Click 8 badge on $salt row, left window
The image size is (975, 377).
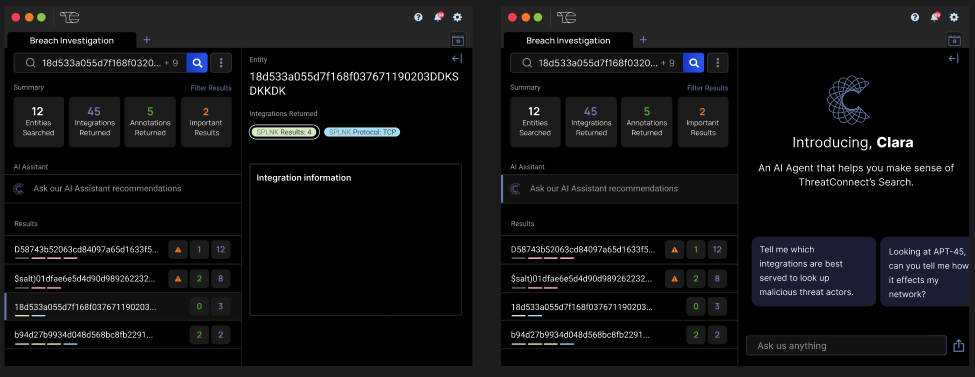click(221, 278)
